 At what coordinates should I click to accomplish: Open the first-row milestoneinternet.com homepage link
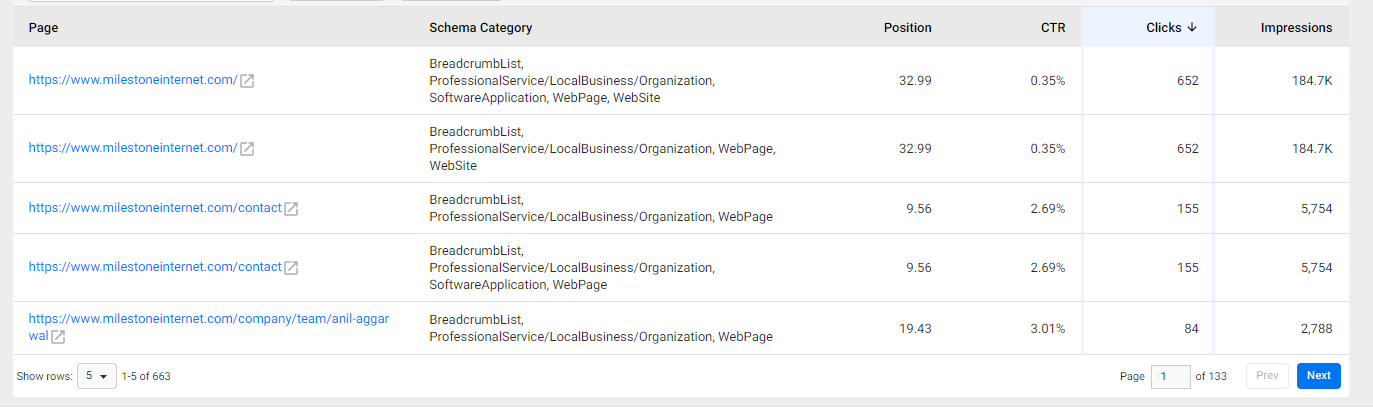[x=133, y=80]
